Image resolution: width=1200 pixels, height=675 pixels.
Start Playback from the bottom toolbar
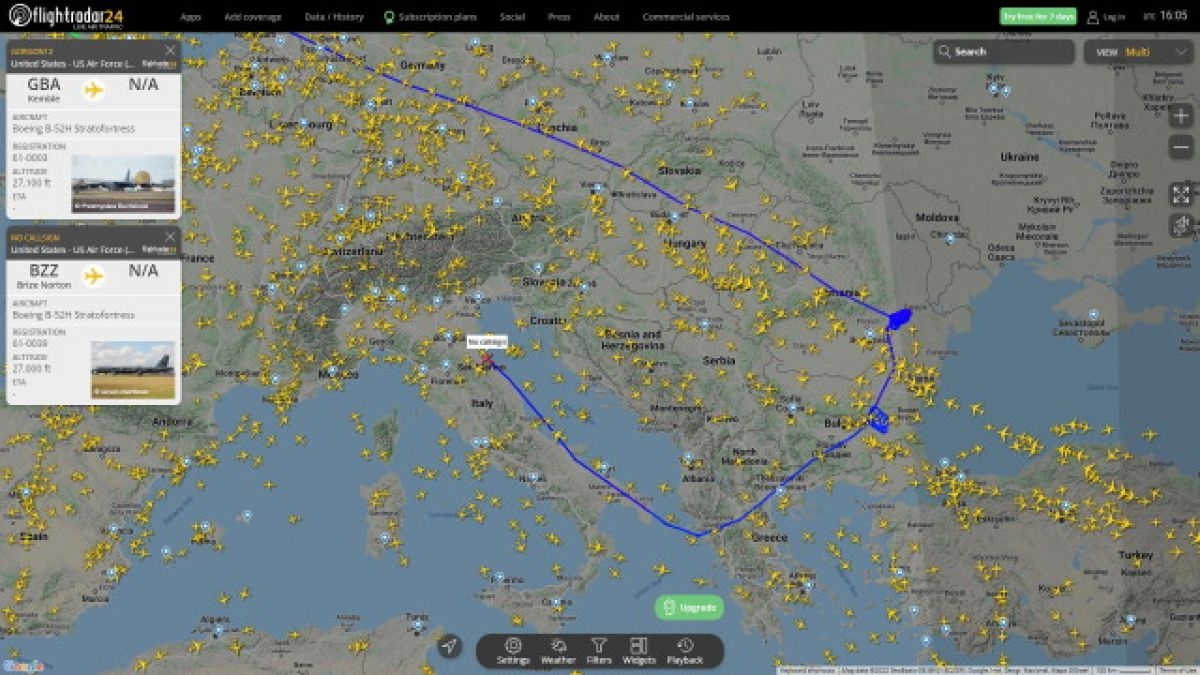pyautogui.click(x=685, y=649)
